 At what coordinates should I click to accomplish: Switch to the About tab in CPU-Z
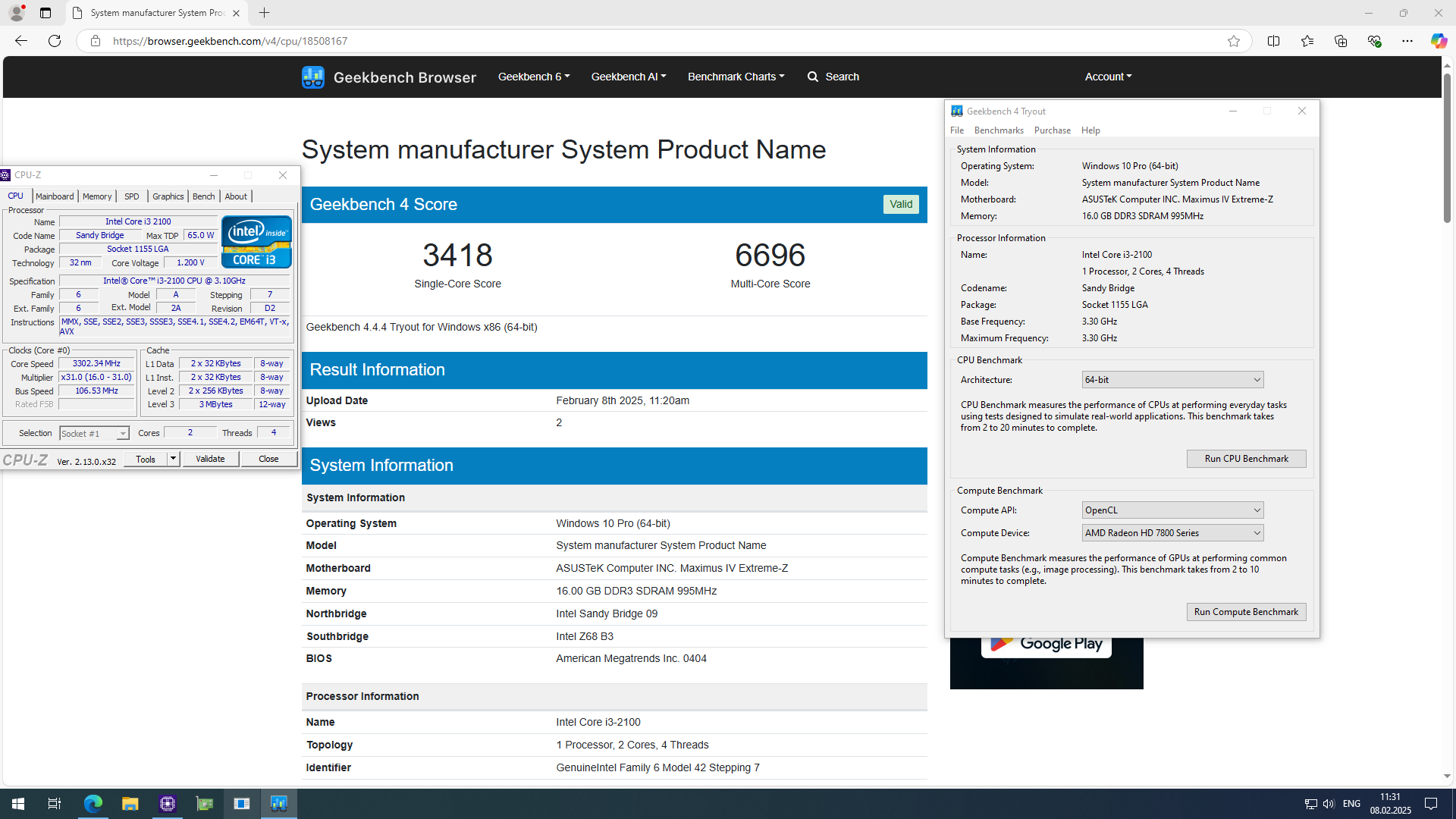[x=236, y=196]
